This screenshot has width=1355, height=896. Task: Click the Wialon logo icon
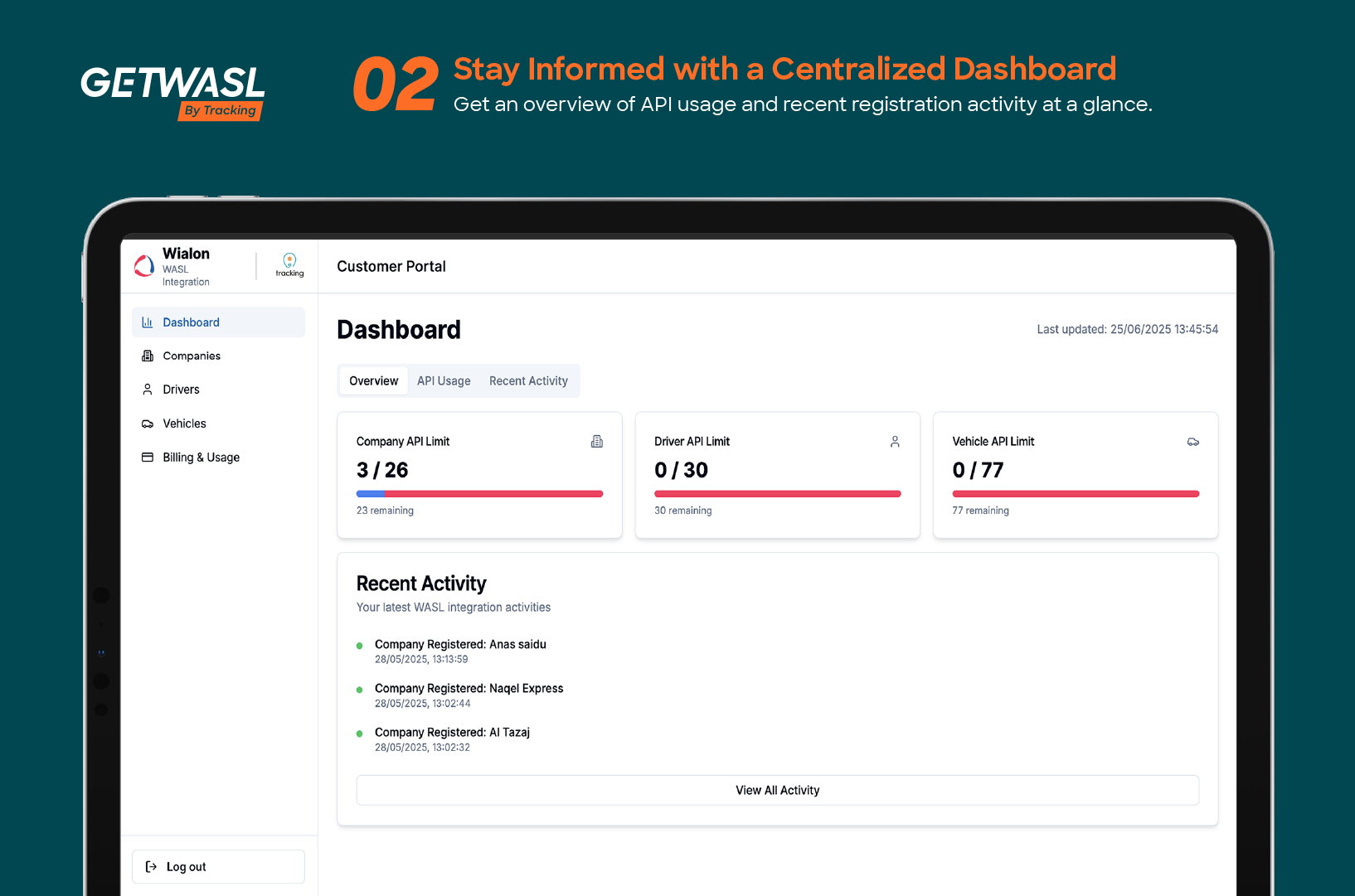tap(144, 265)
